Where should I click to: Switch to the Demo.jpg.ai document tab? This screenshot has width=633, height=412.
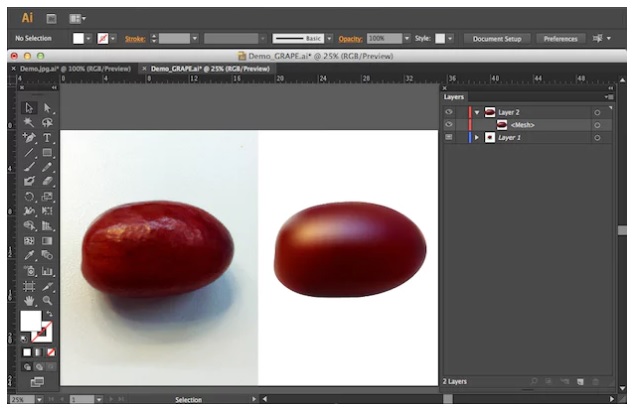point(75,69)
